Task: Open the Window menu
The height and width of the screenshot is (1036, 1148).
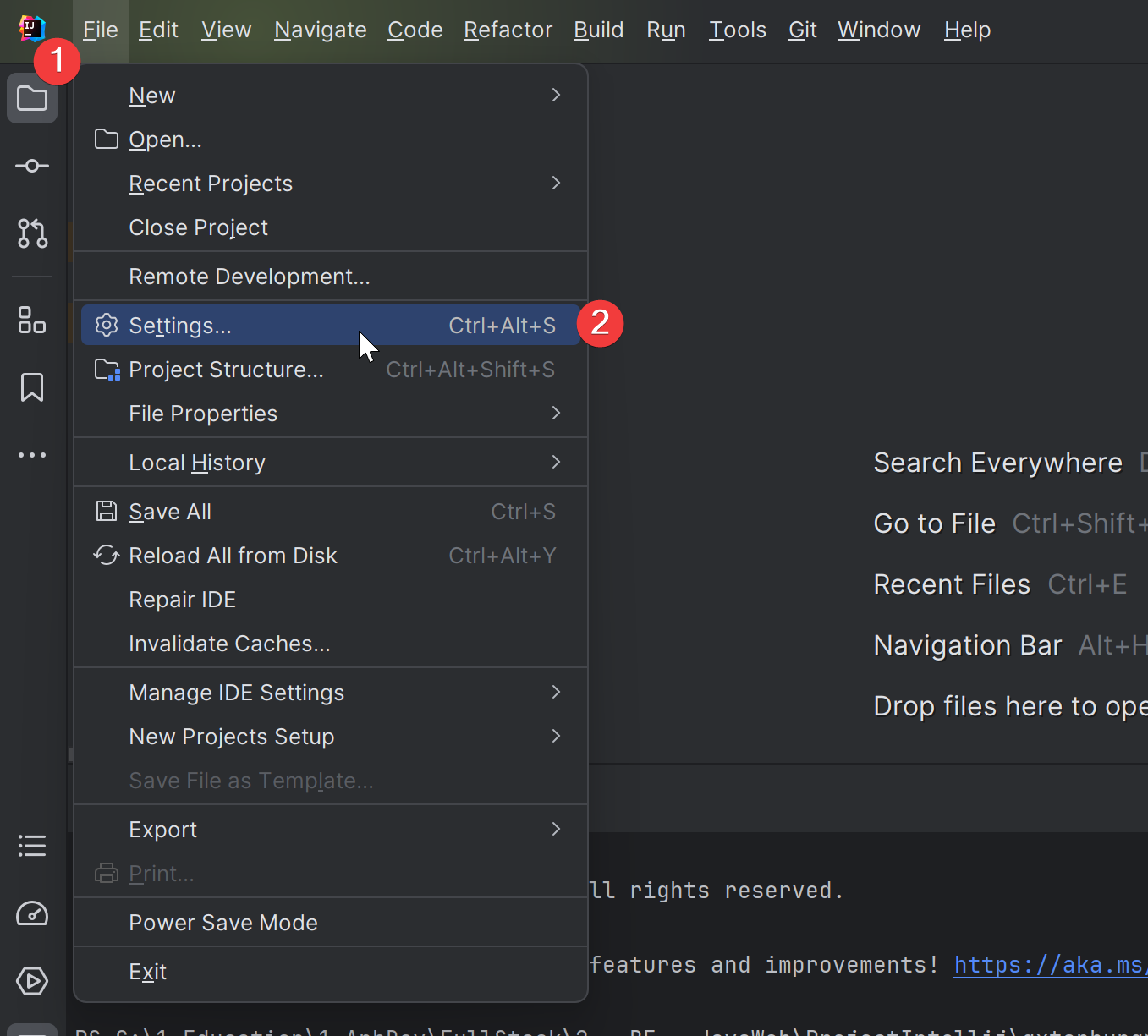Action: (x=879, y=30)
